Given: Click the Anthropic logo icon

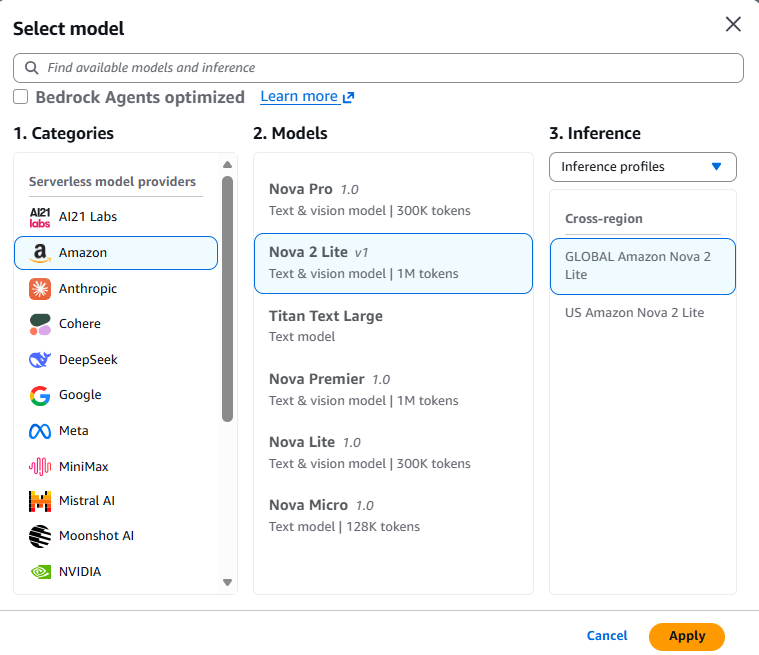Looking at the screenshot, I should tap(40, 289).
